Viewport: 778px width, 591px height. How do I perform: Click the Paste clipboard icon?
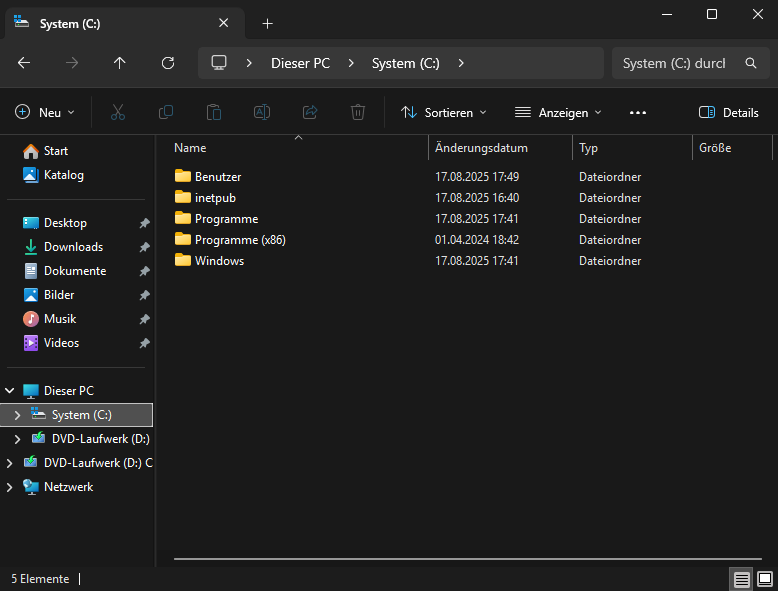(214, 113)
